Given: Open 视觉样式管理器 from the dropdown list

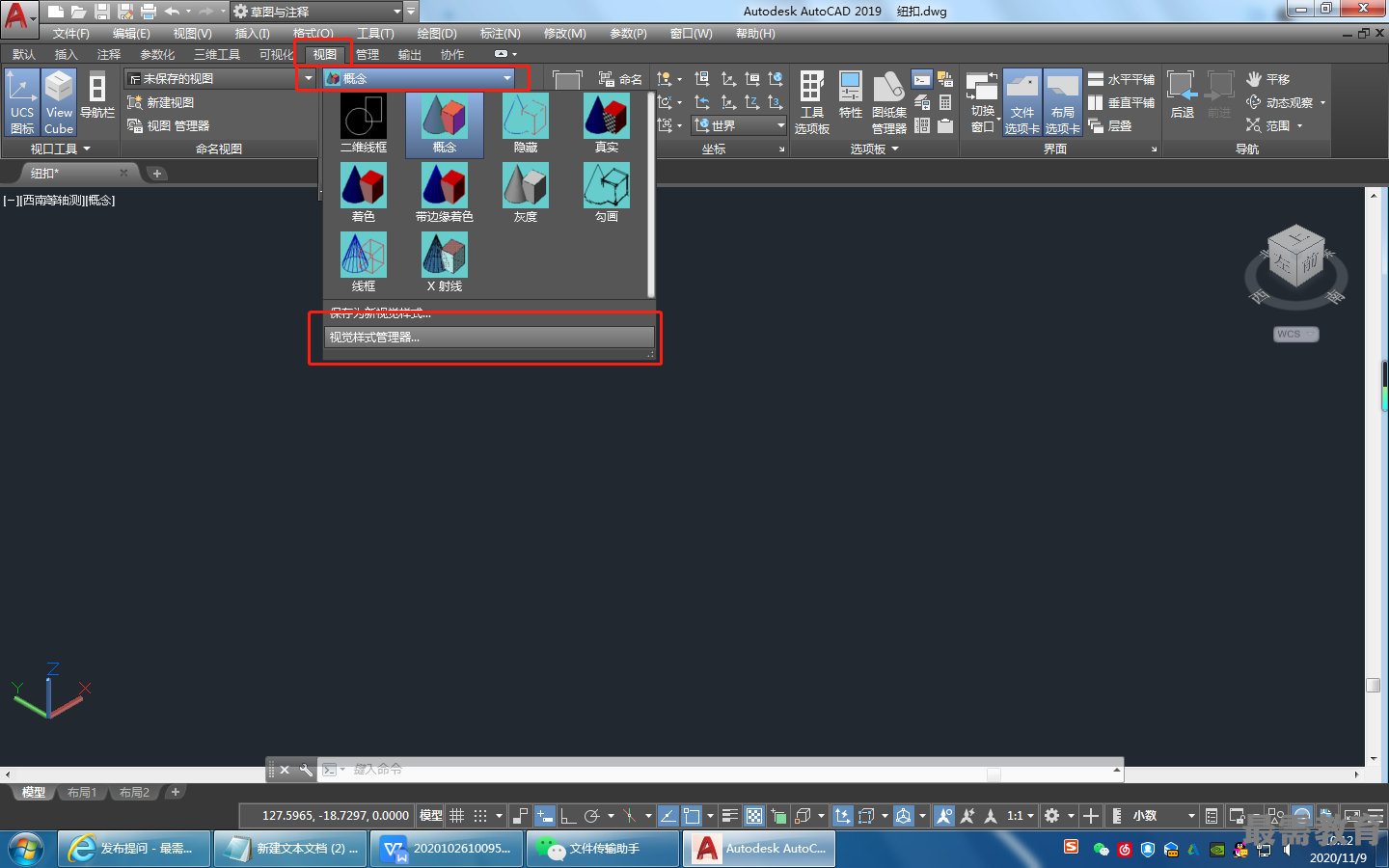Looking at the screenshot, I should (x=489, y=337).
